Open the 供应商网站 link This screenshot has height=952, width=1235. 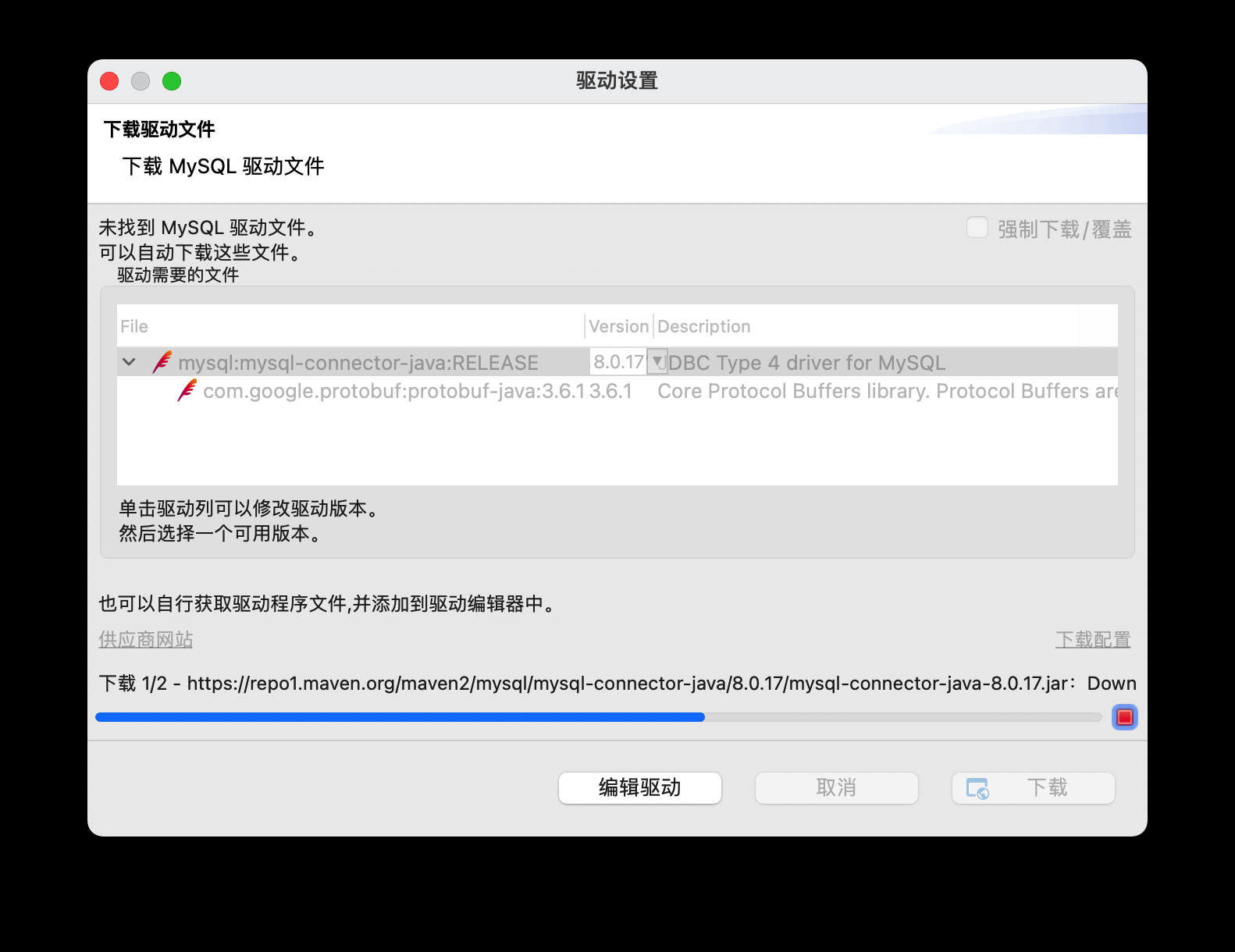click(x=145, y=640)
